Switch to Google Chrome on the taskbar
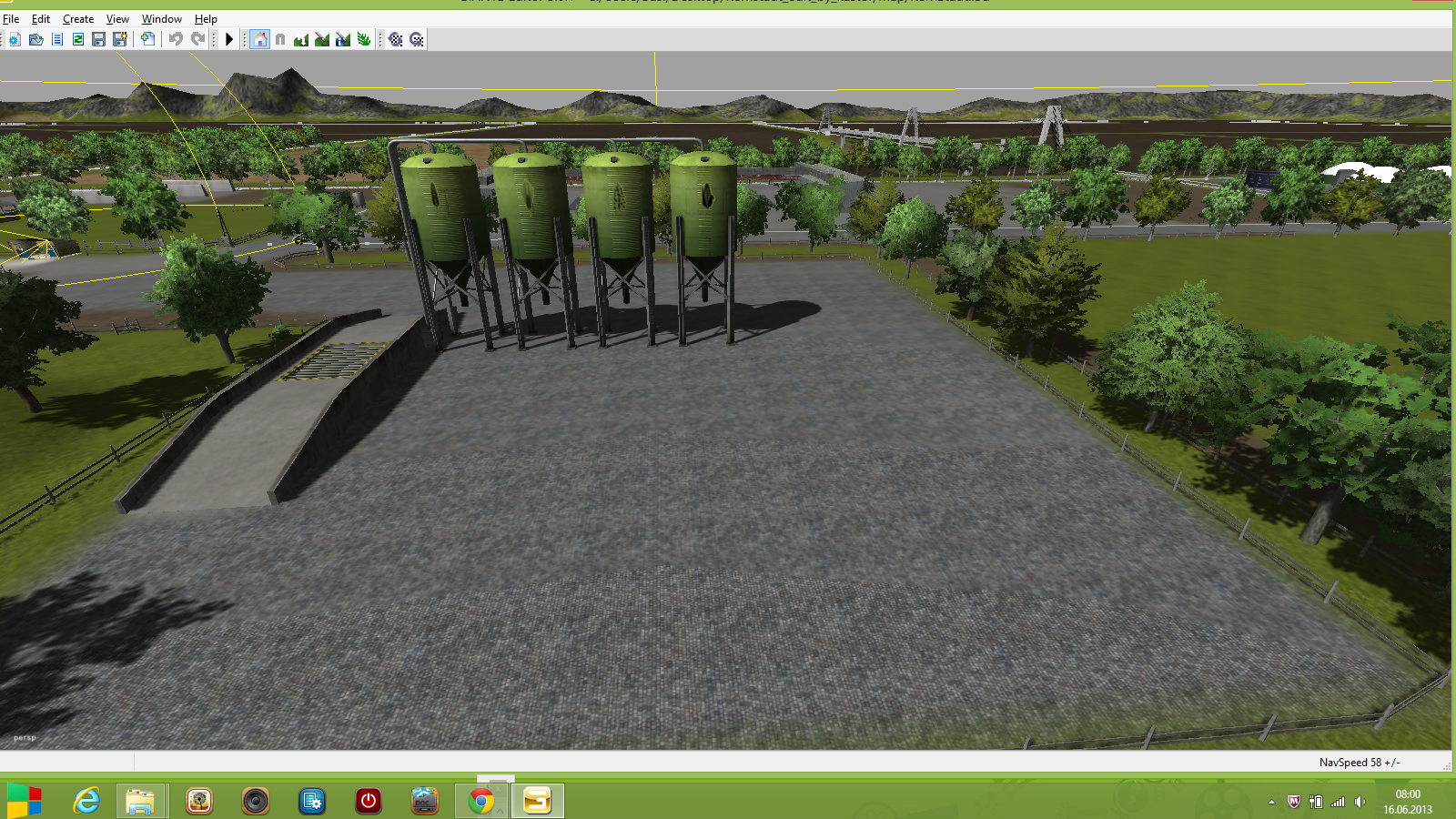The height and width of the screenshot is (819, 1456). pyautogui.click(x=481, y=801)
